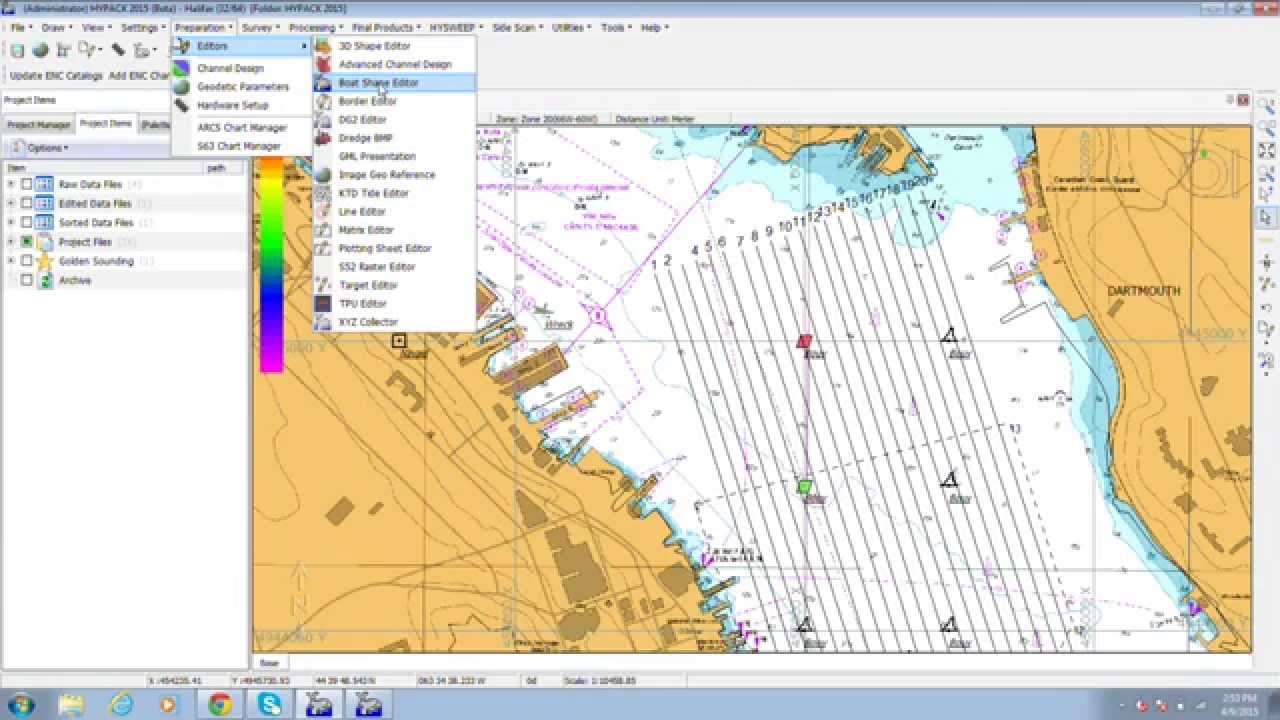Click the Channel Design icon
The image size is (1280, 720).
tap(180, 68)
